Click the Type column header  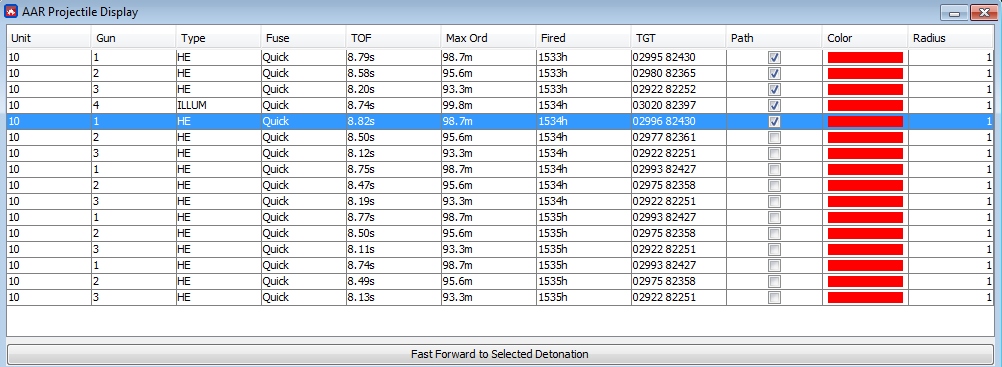click(219, 38)
